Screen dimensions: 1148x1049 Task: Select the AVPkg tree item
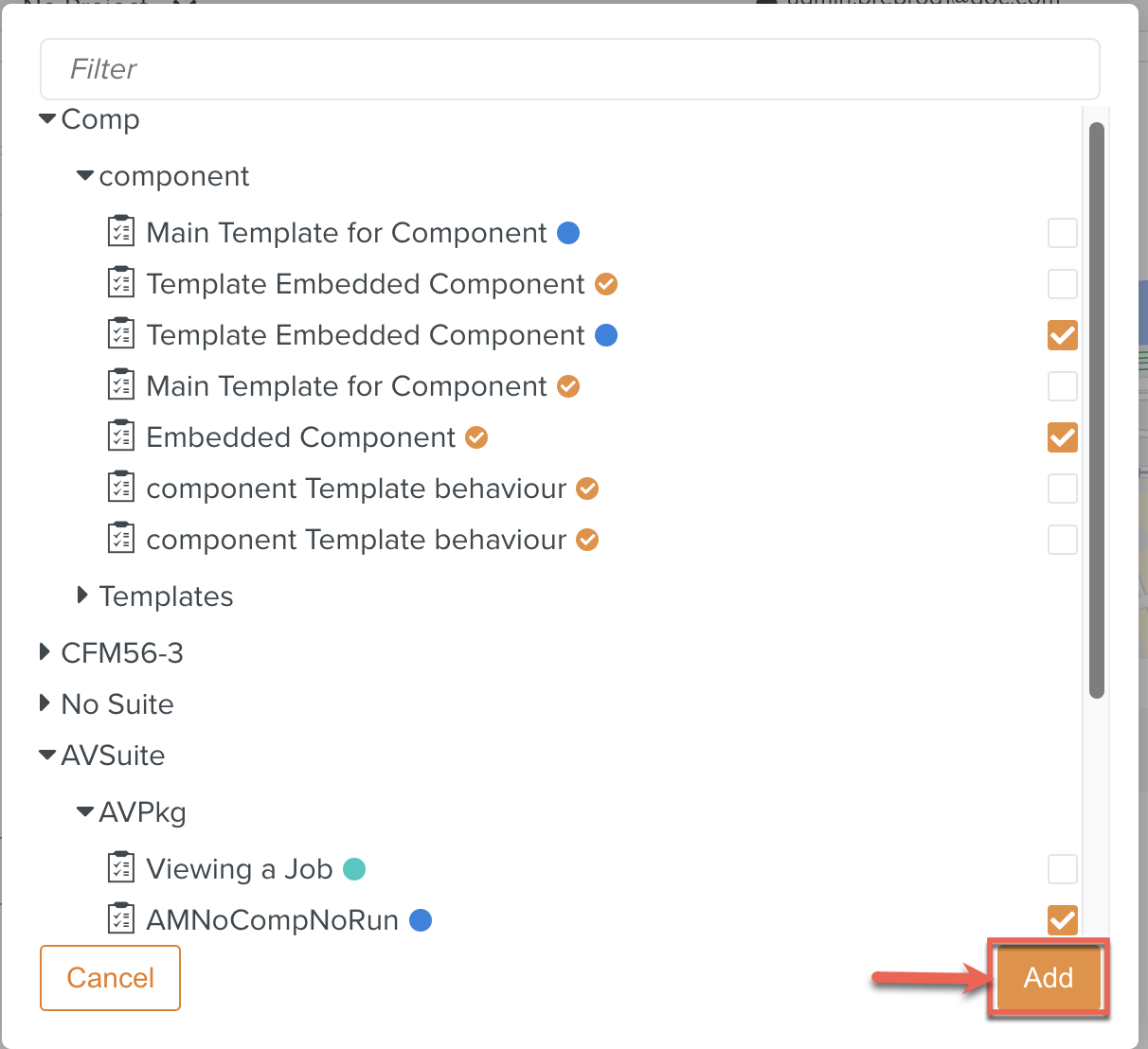point(142,812)
